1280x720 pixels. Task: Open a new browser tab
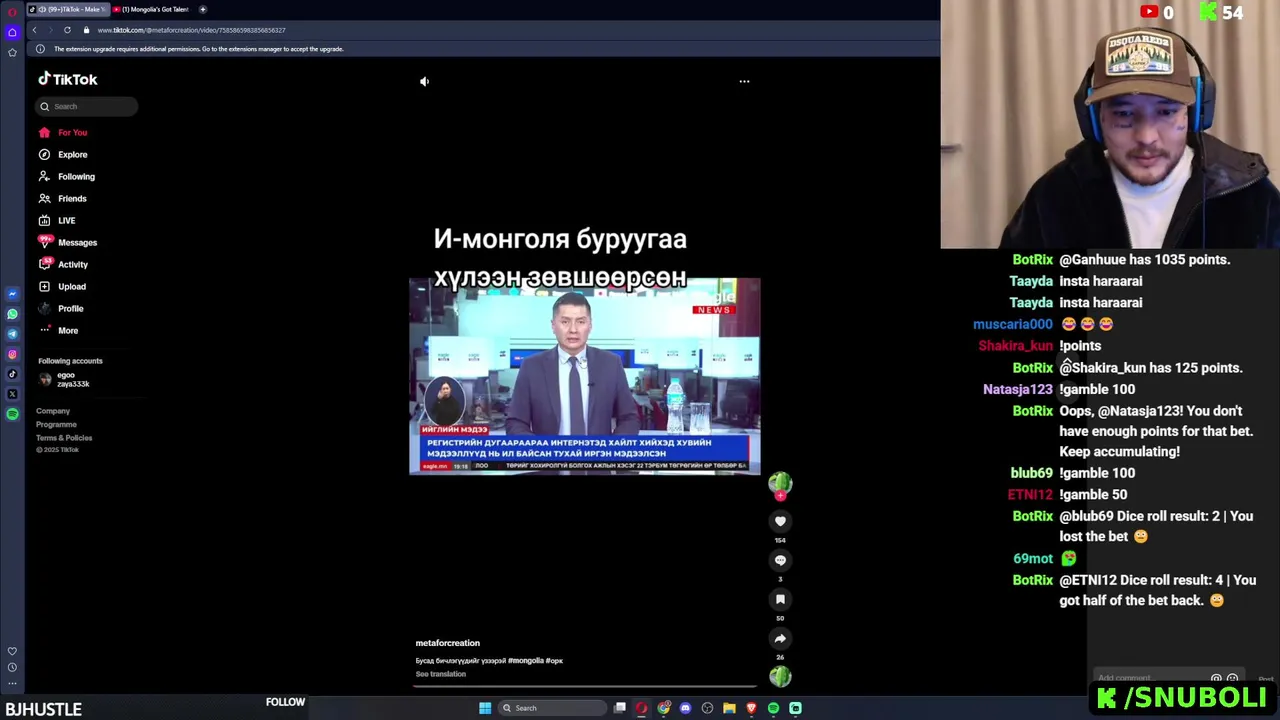pos(203,9)
